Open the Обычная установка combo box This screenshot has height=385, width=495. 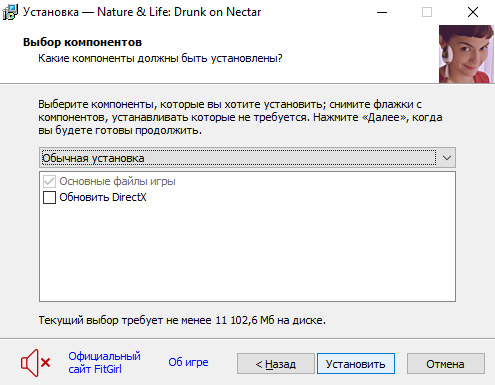247,158
